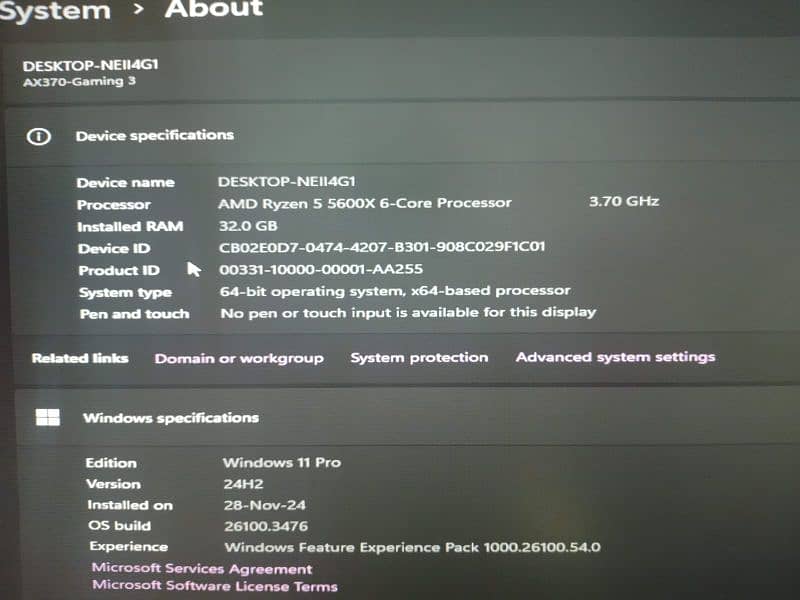
Task: Click the System type label
Action: 126,293
